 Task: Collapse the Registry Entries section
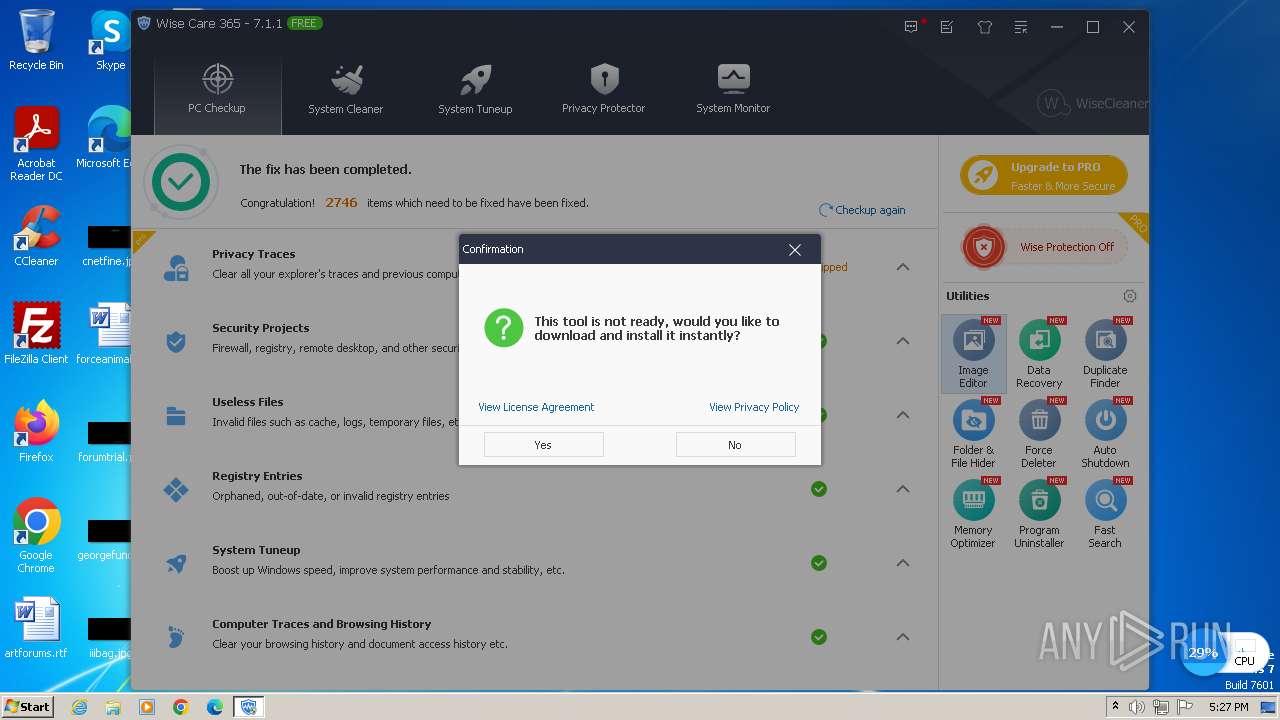tap(903, 489)
